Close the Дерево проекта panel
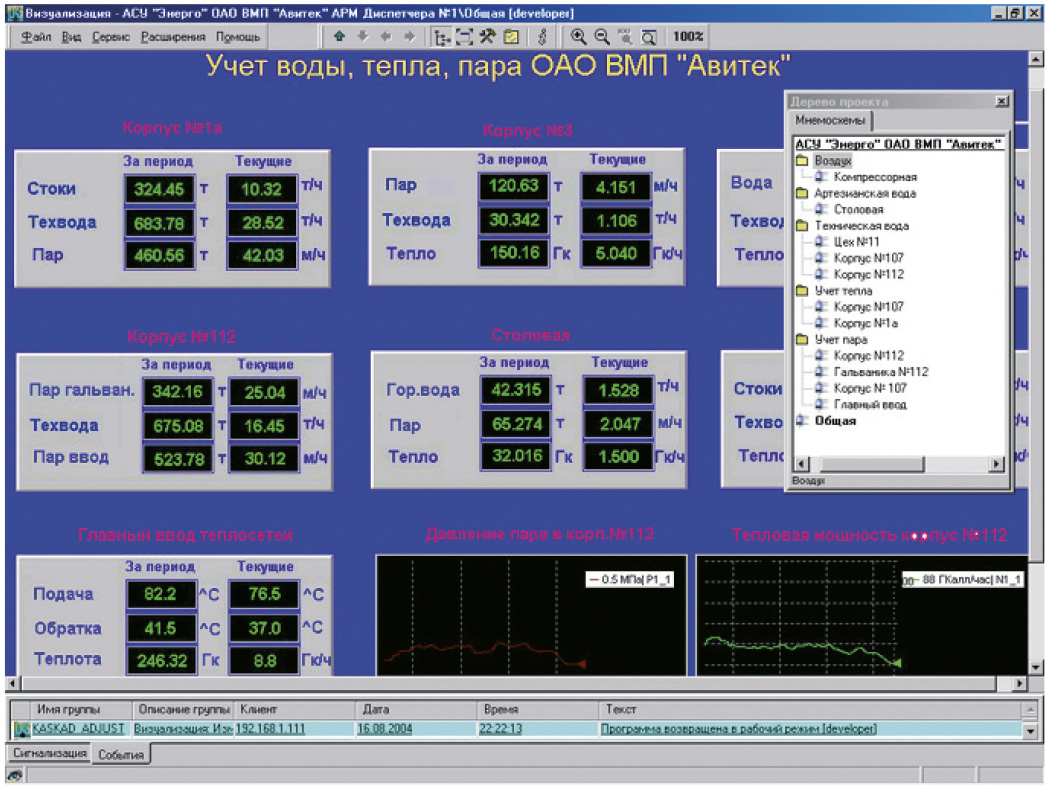The height and width of the screenshot is (788, 1049). (1002, 101)
